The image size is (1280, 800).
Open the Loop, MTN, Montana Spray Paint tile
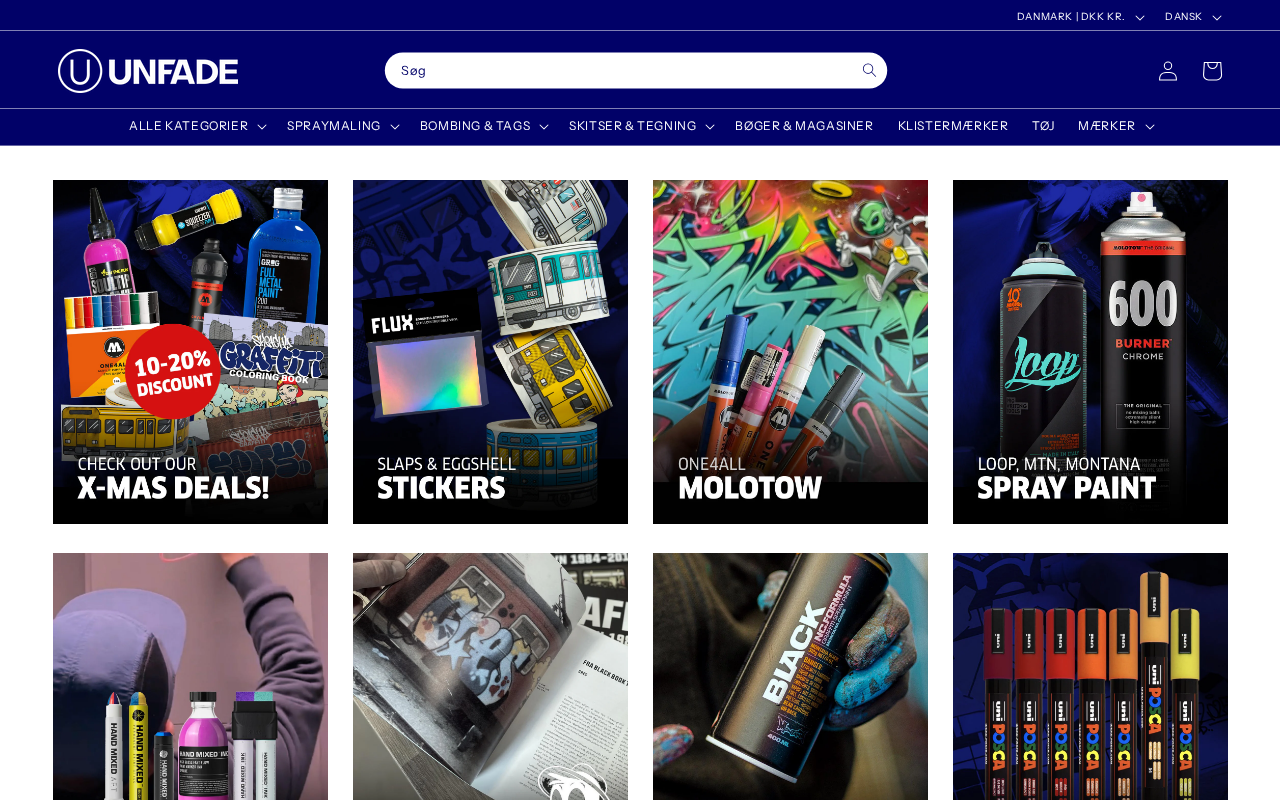[1090, 352]
